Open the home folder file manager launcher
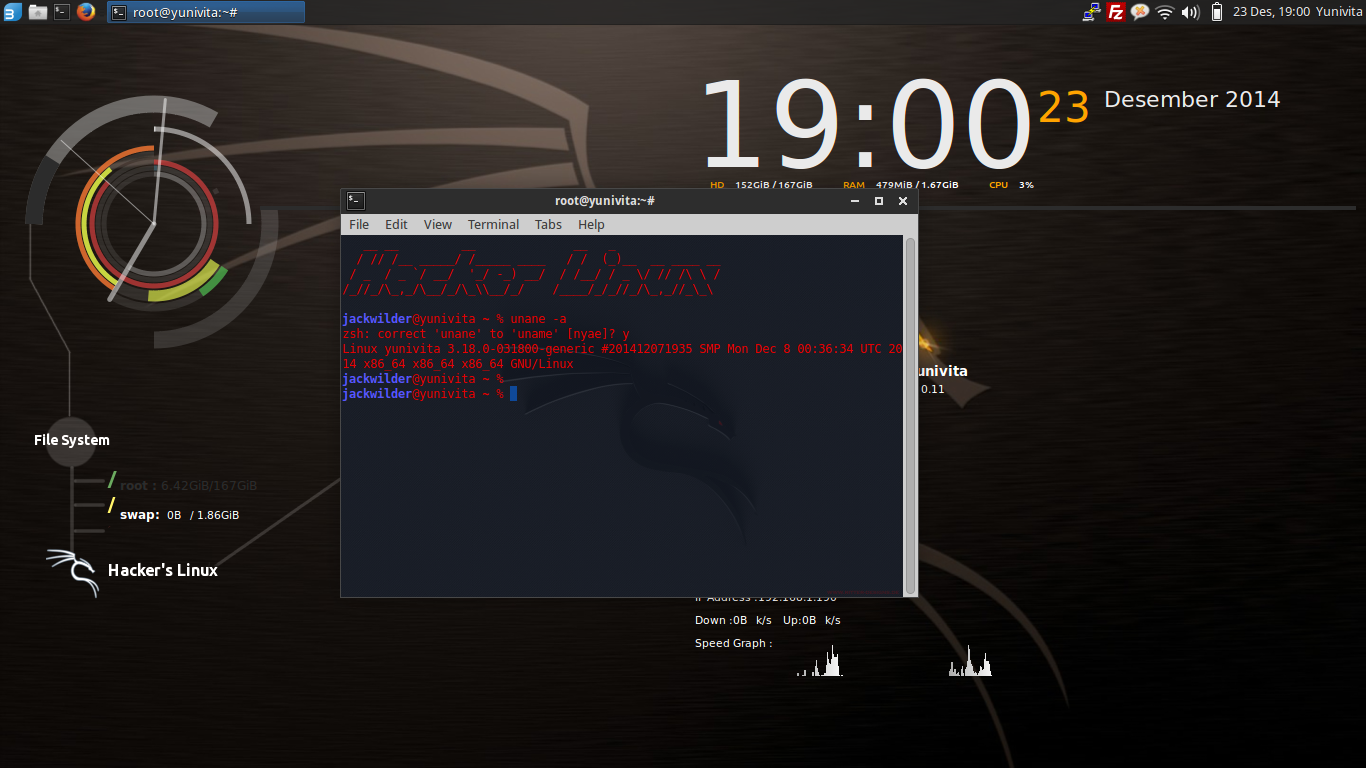Viewport: 1366px width, 768px height. point(38,12)
